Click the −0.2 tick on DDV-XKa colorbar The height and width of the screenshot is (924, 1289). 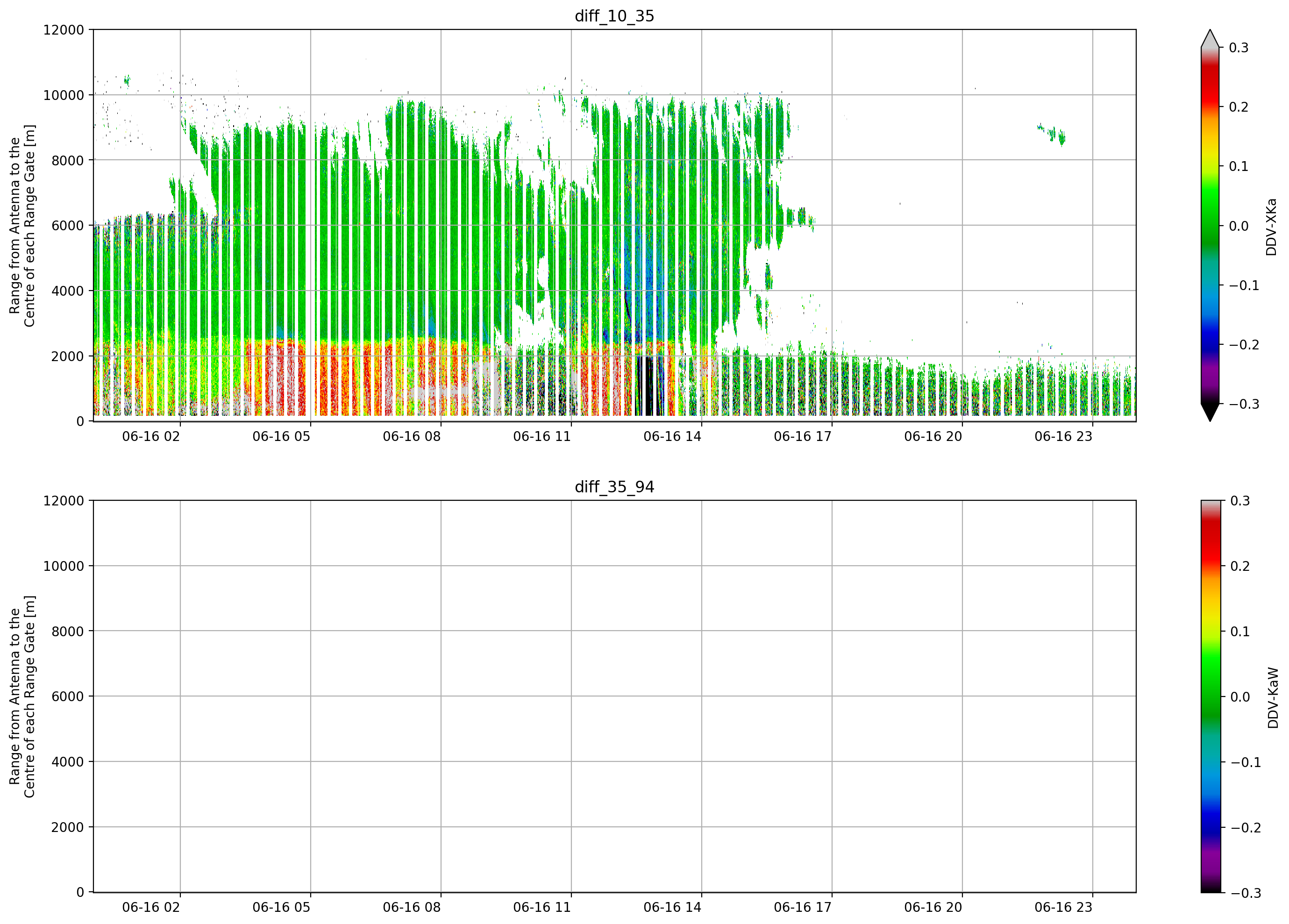coord(1244,345)
